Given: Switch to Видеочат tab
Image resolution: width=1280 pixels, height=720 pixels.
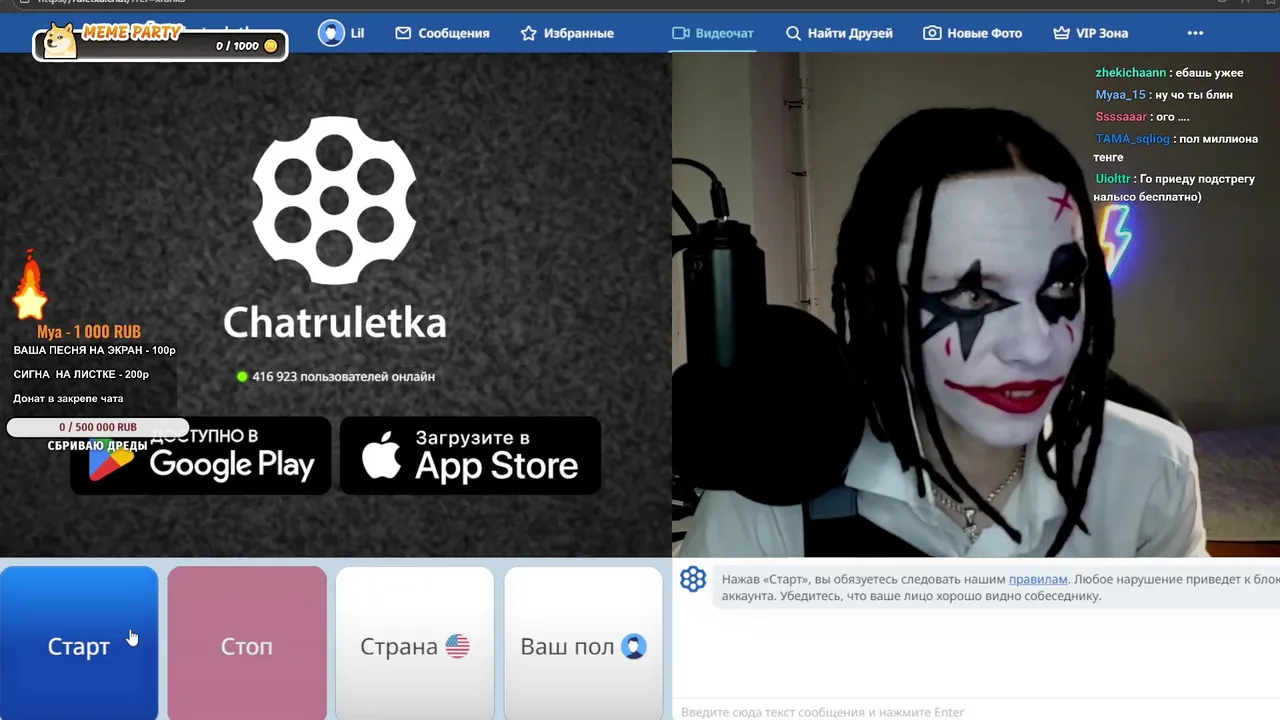Looking at the screenshot, I should pyautogui.click(x=713, y=33).
